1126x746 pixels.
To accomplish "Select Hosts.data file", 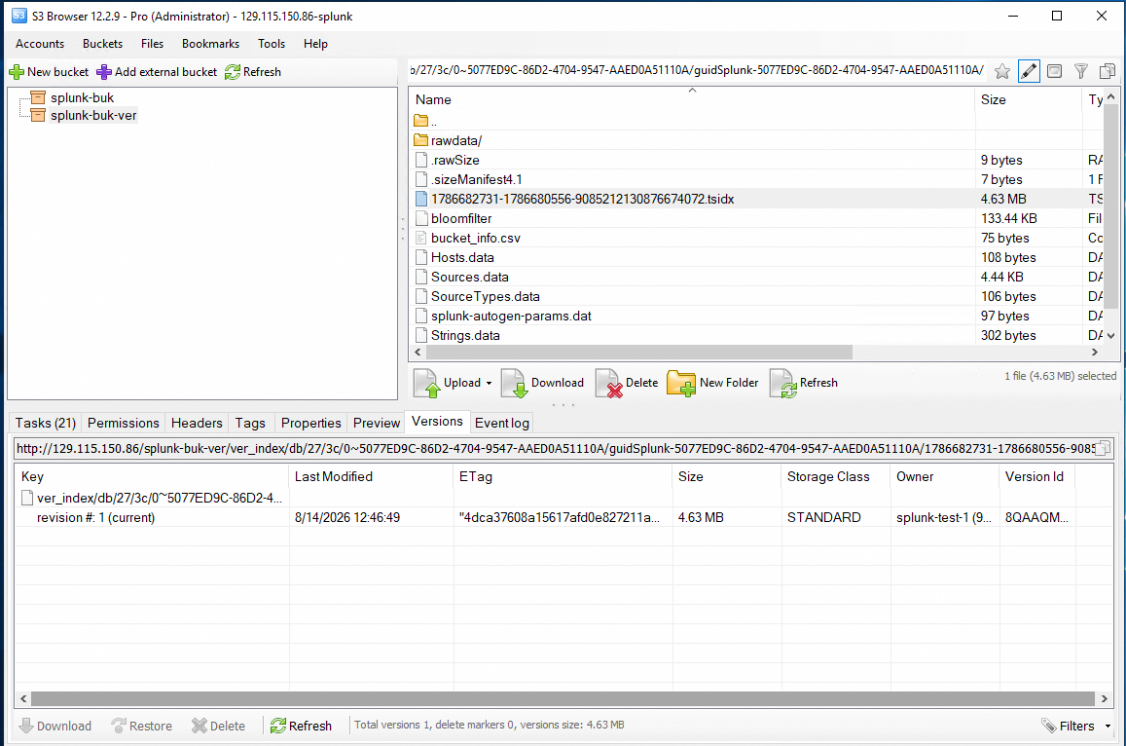I will [x=455, y=257].
